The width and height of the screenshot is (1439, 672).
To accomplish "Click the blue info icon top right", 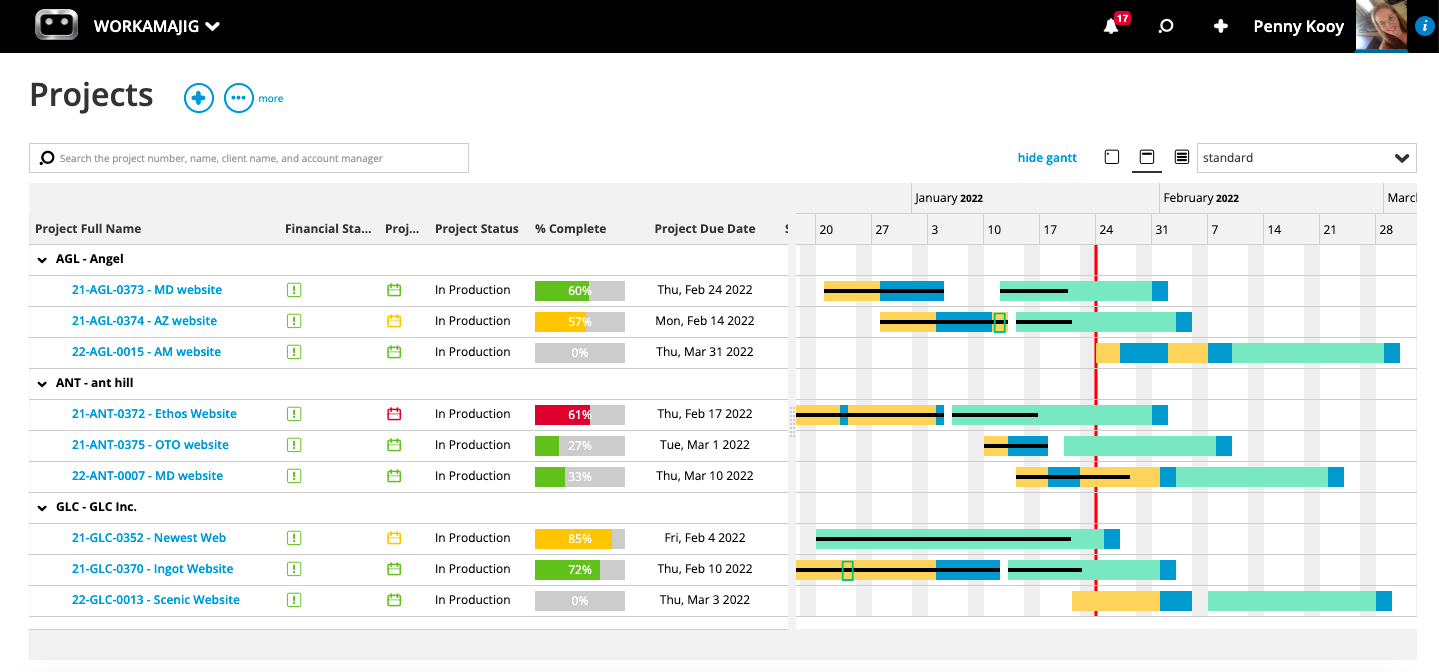I will pos(1424,25).
